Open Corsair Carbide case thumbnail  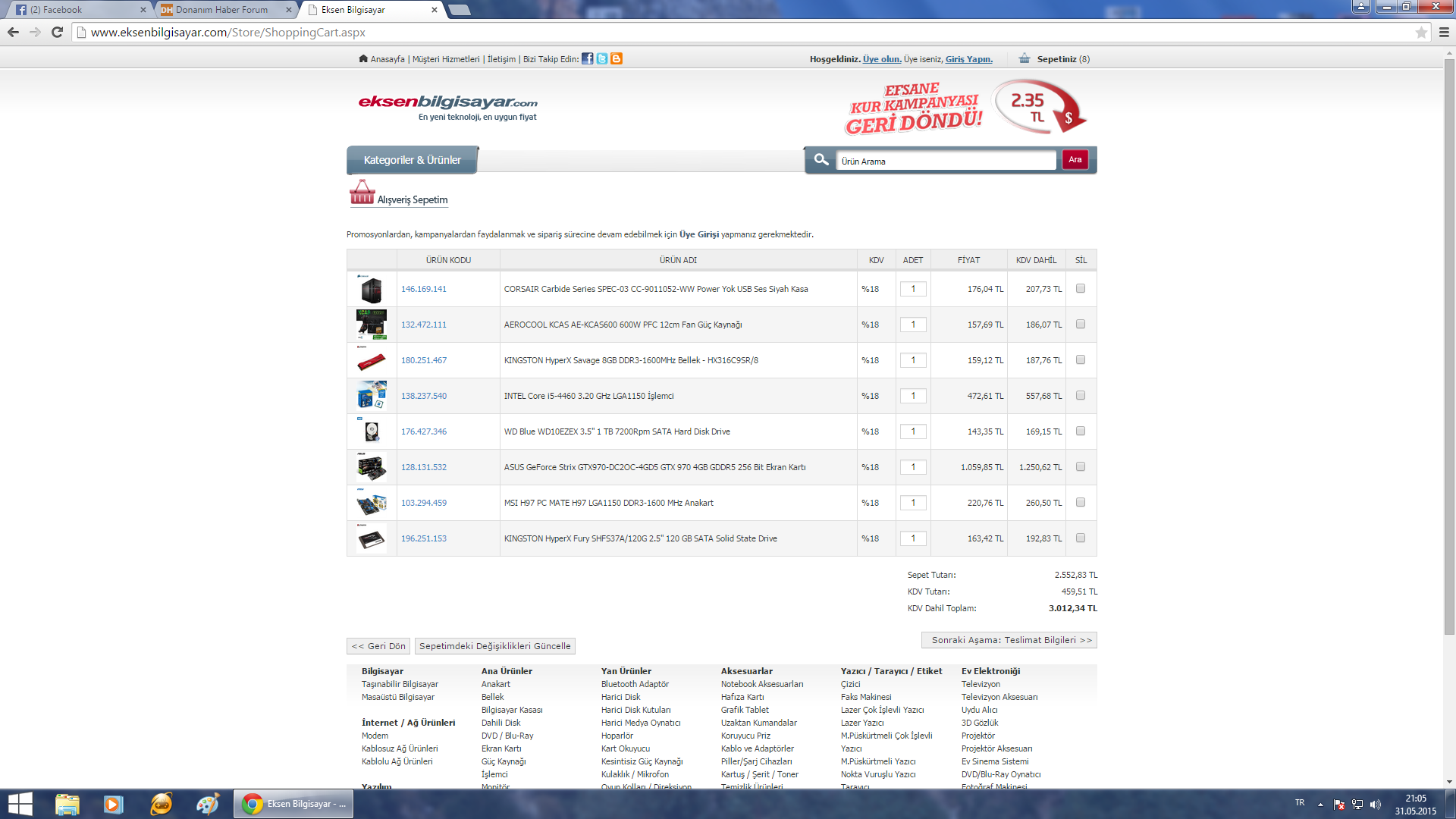[x=372, y=289]
